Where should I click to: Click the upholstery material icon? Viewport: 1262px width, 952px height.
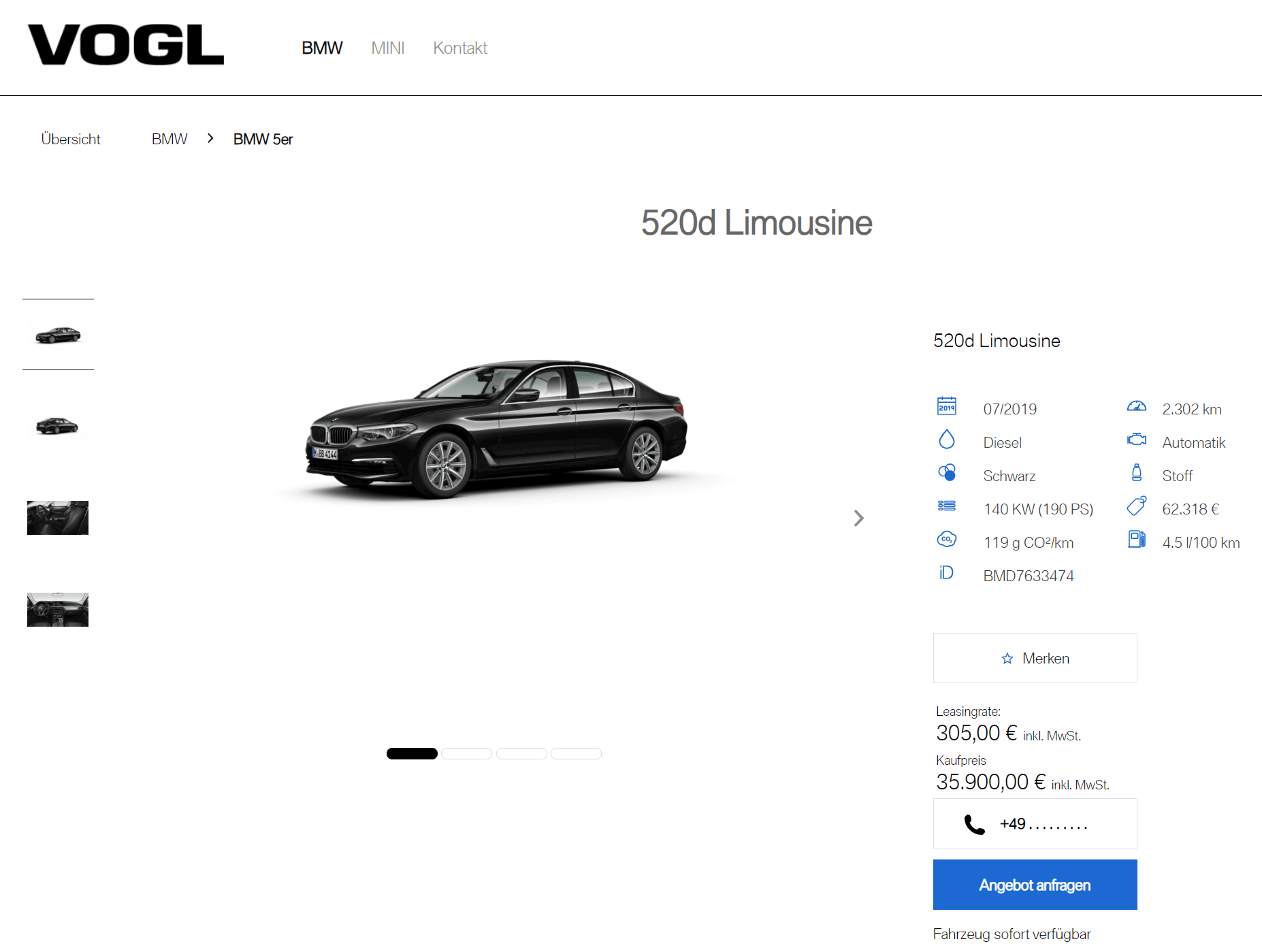(1137, 472)
